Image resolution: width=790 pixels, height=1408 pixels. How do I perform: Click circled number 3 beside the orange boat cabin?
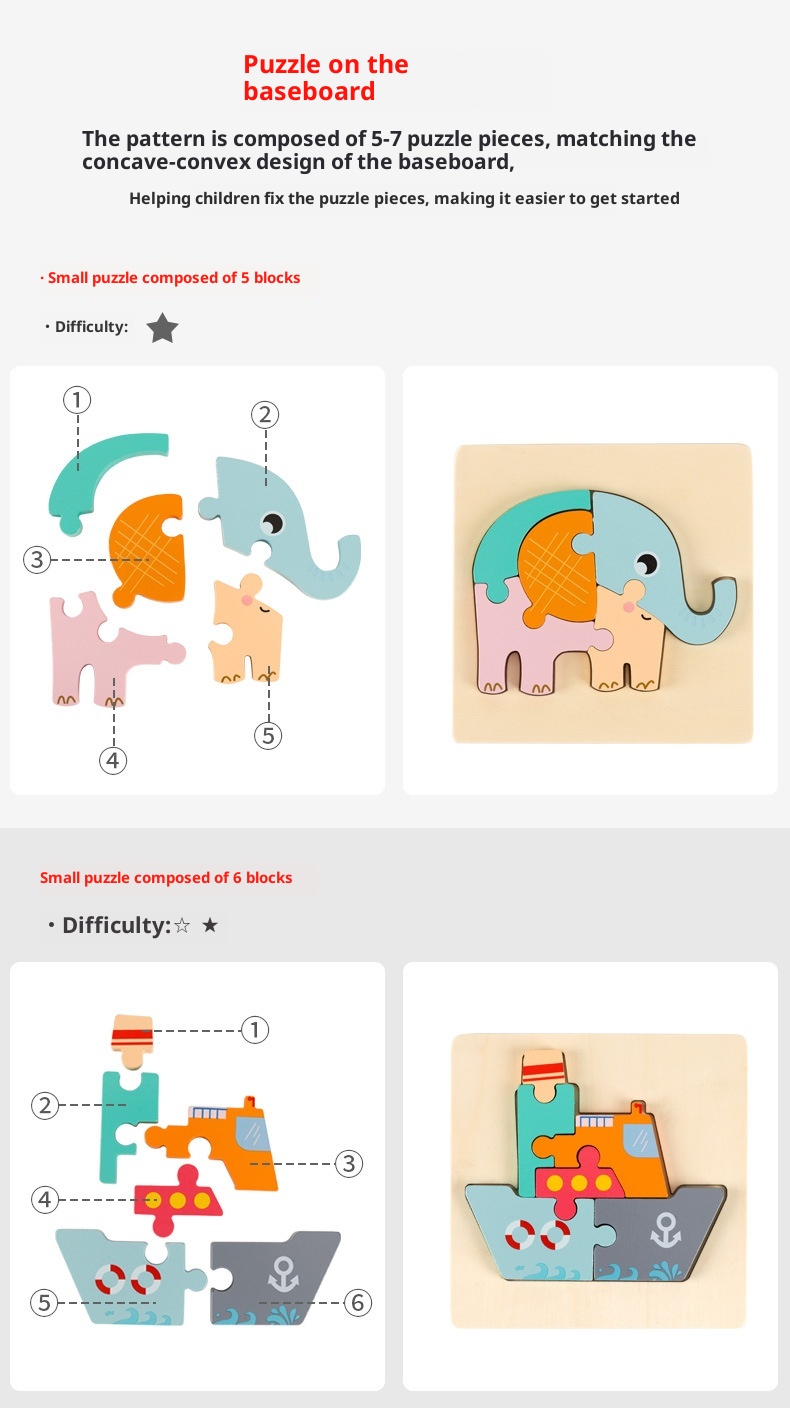point(347,1163)
